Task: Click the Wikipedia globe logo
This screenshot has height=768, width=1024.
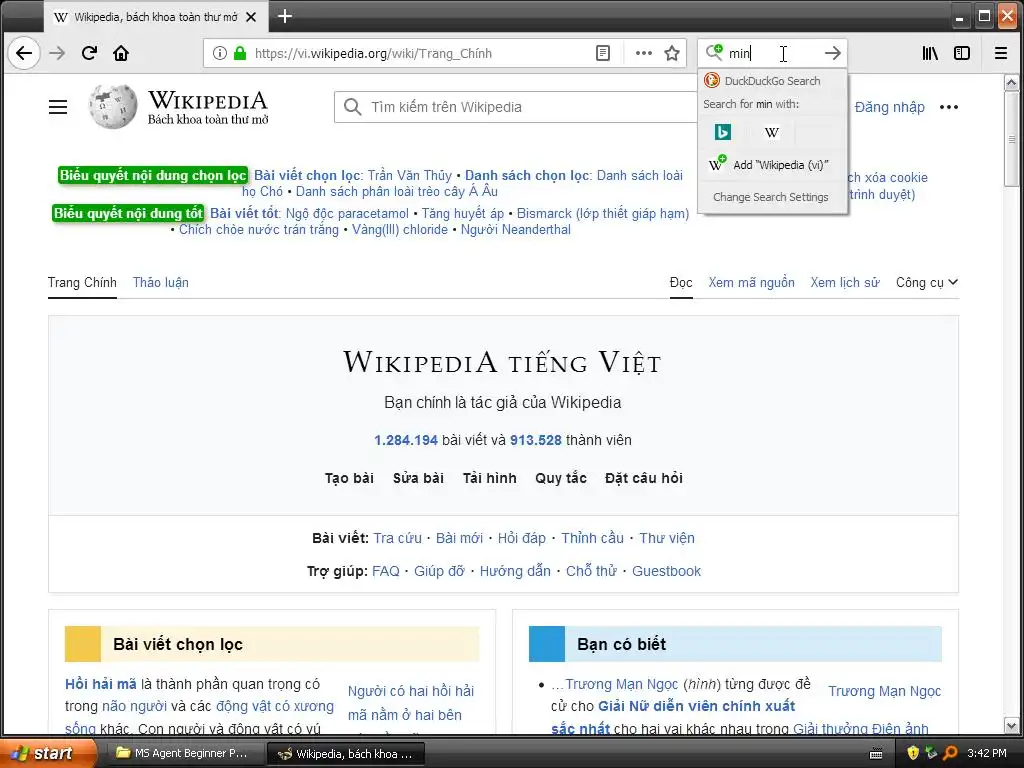Action: tap(113, 106)
